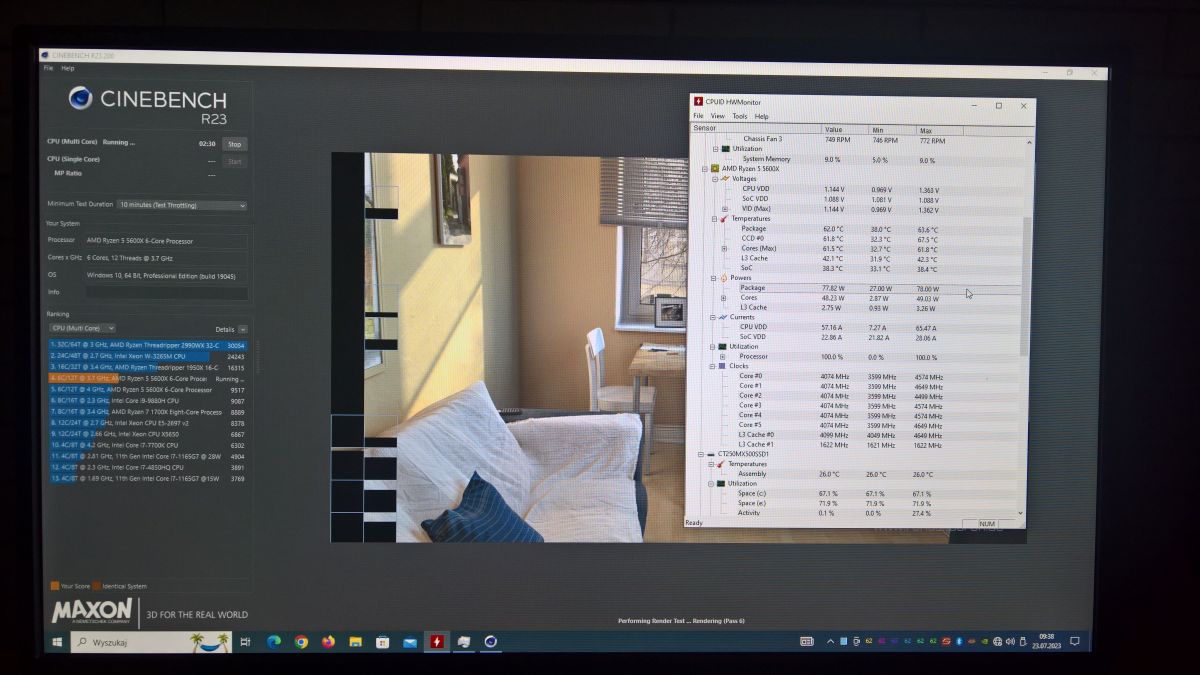Select the Core i7-7700K ranking entry
This screenshot has width=1200, height=675.
pos(148,445)
